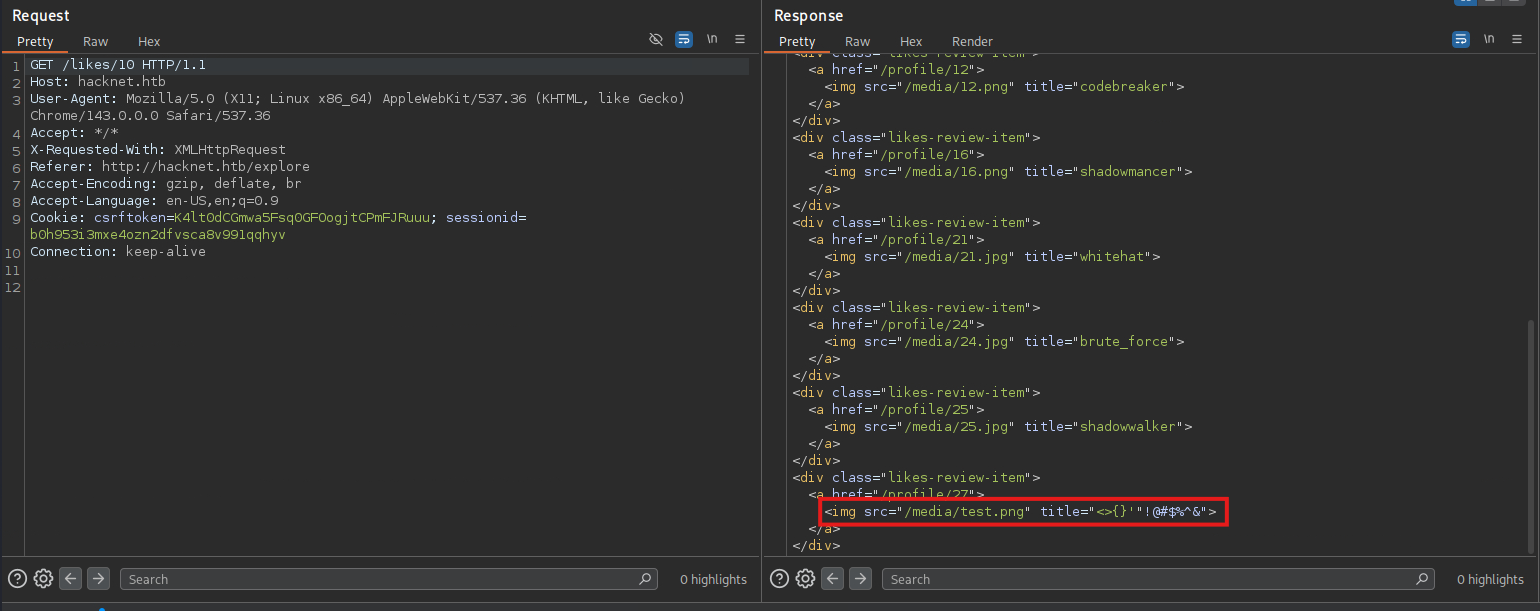Viewport: 1540px width, 611px height.
Task: Focus the Request search input field
Action: click(x=389, y=579)
